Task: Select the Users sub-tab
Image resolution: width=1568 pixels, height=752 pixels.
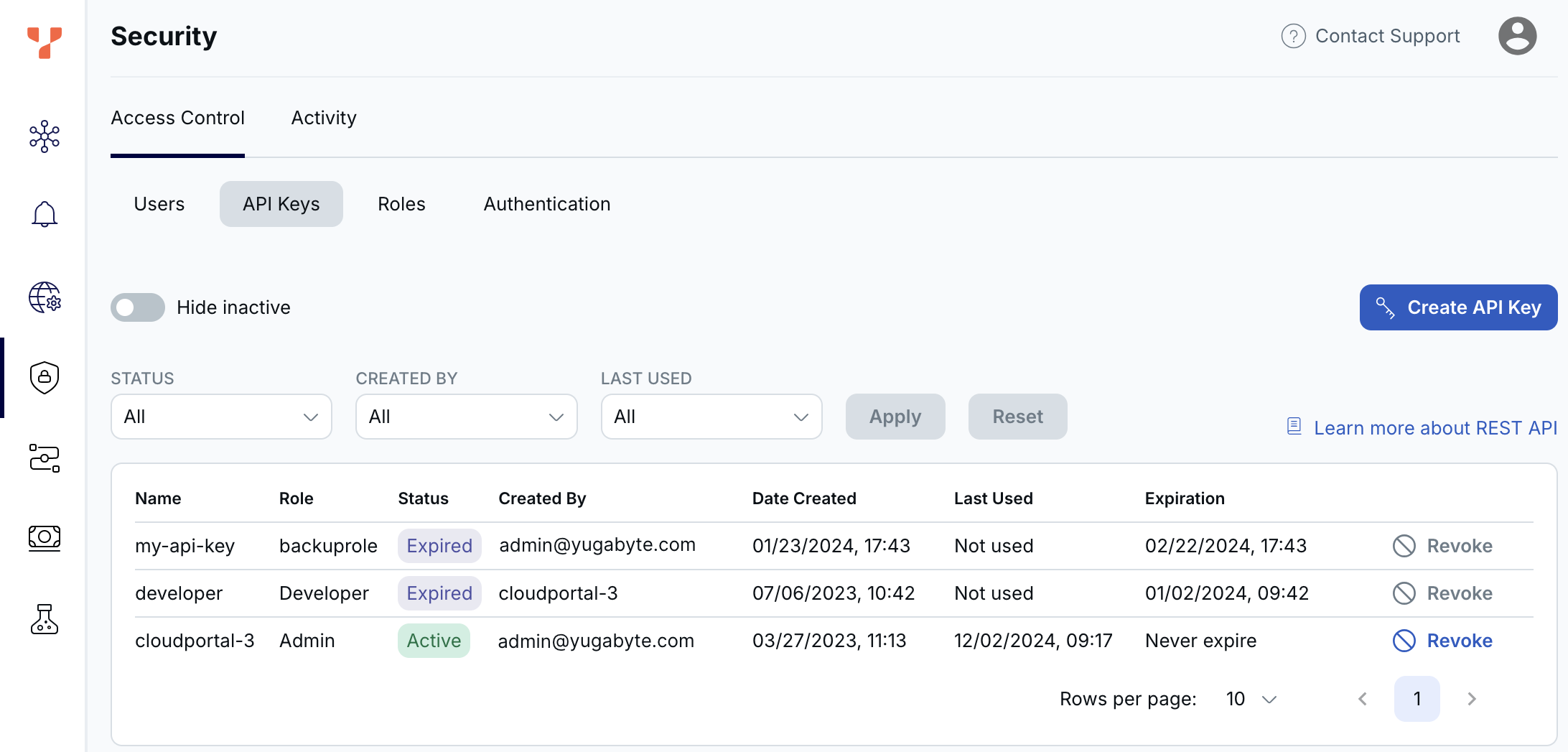Action: click(159, 204)
